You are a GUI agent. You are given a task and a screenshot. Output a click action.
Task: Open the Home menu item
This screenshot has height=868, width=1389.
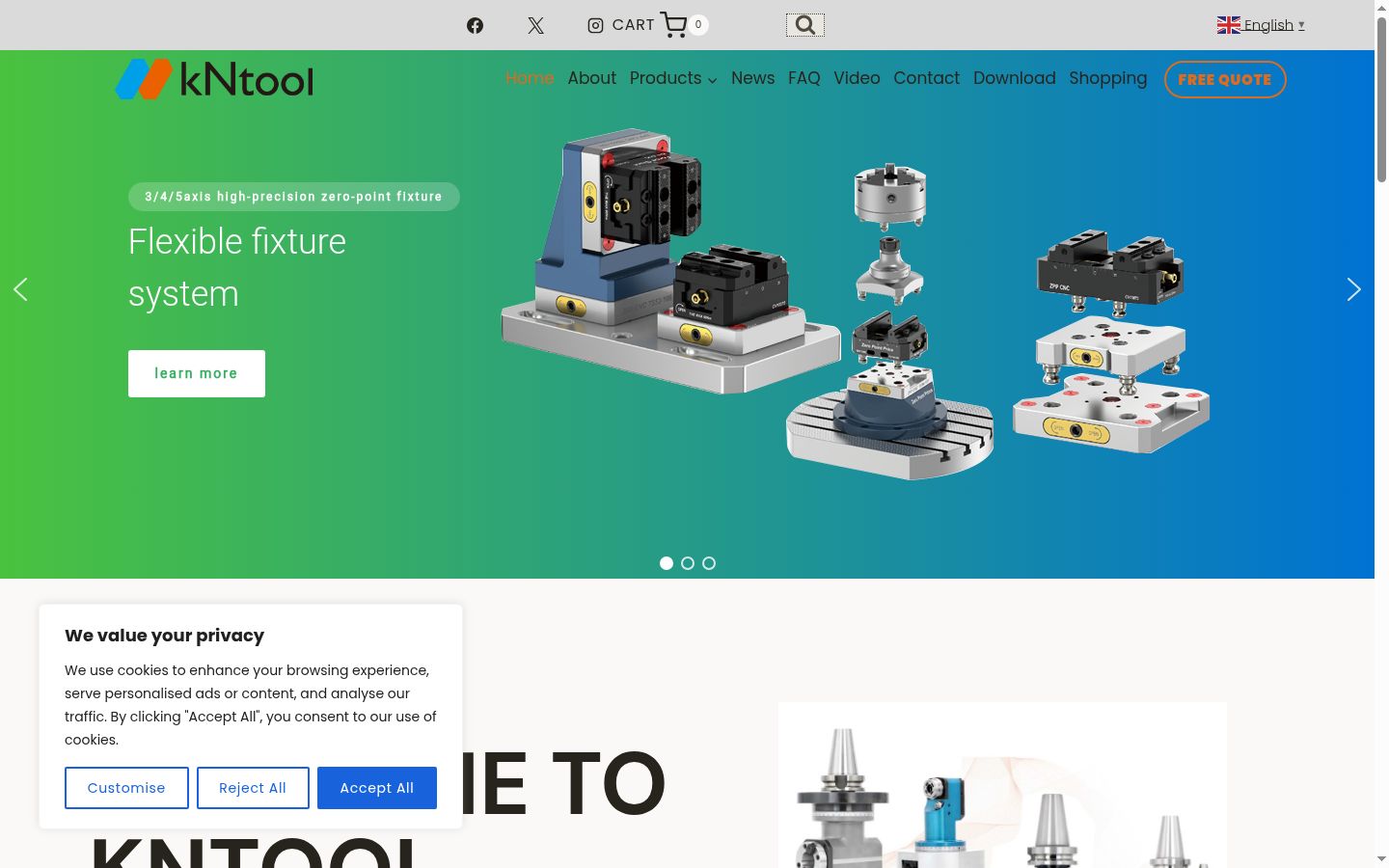530,78
